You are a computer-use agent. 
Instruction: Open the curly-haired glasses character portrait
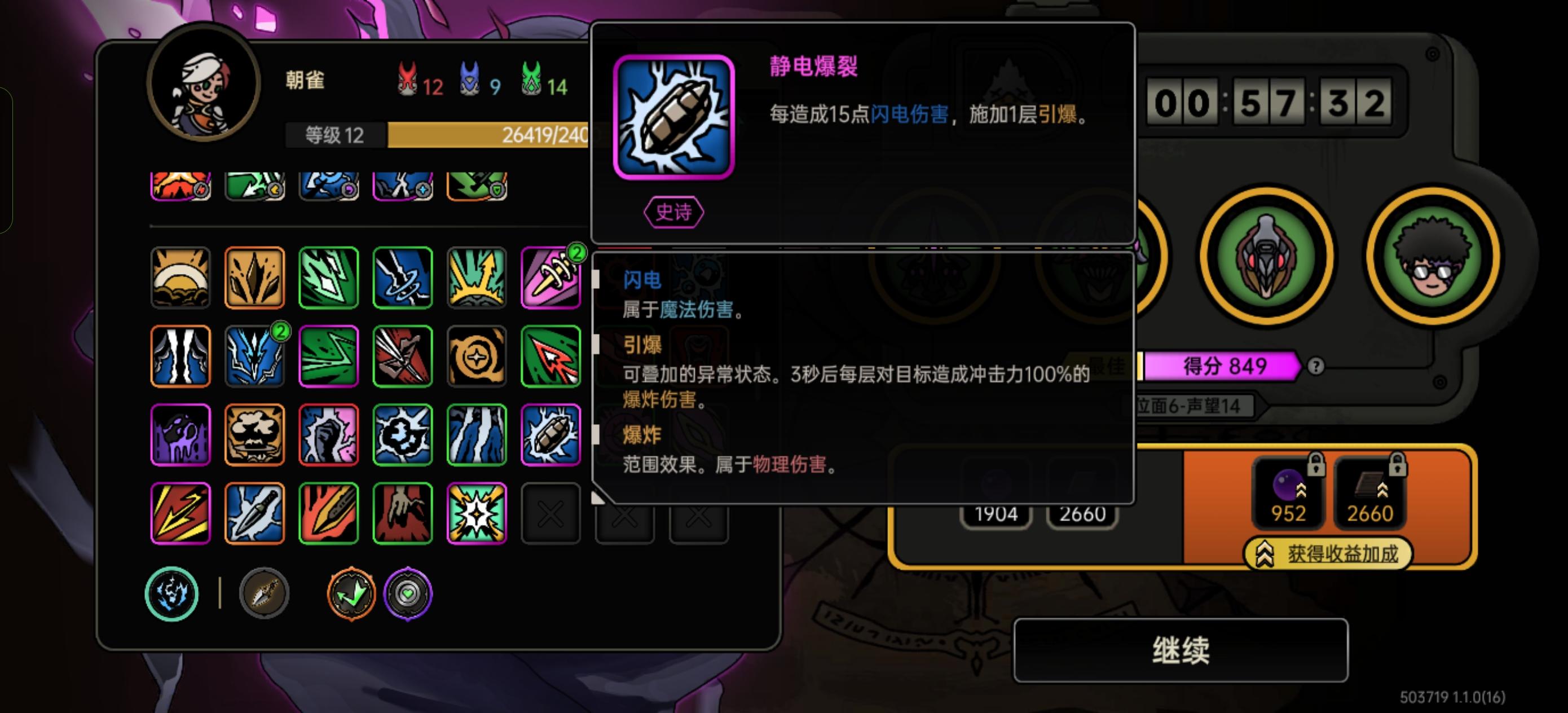[x=1433, y=256]
